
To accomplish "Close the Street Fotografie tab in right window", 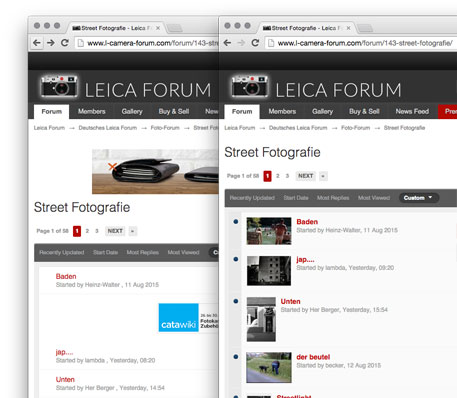I will 348,28.
